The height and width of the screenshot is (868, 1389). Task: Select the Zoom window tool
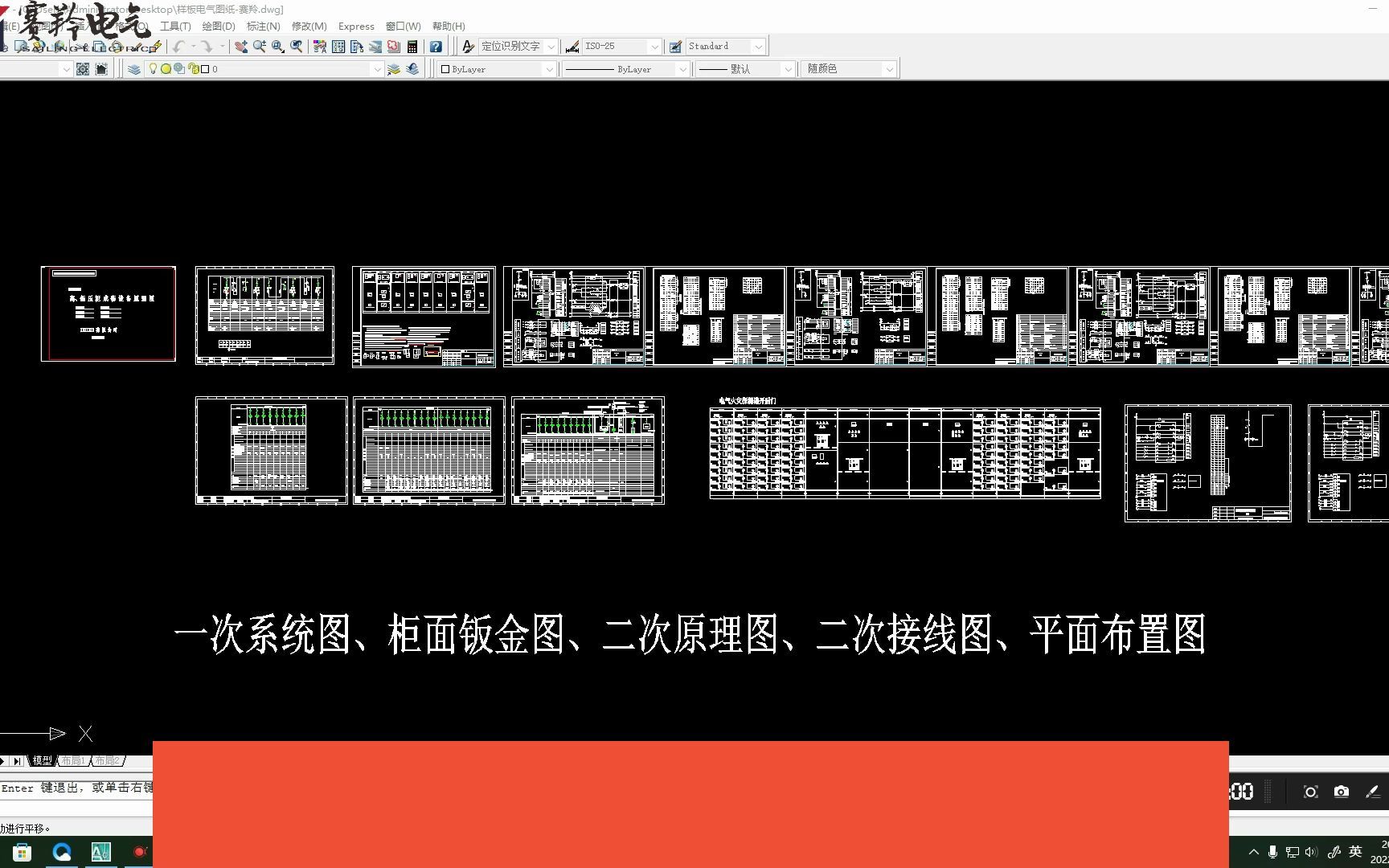coord(278,47)
